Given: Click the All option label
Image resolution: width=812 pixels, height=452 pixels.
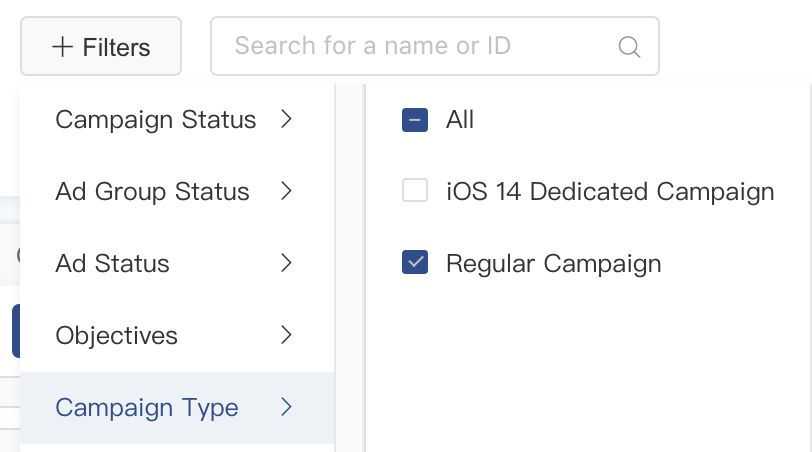Looking at the screenshot, I should [460, 120].
